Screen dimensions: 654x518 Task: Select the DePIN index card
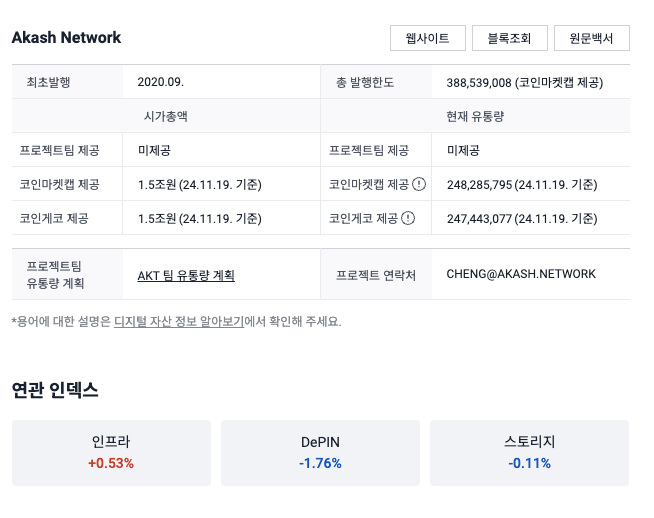click(x=320, y=453)
